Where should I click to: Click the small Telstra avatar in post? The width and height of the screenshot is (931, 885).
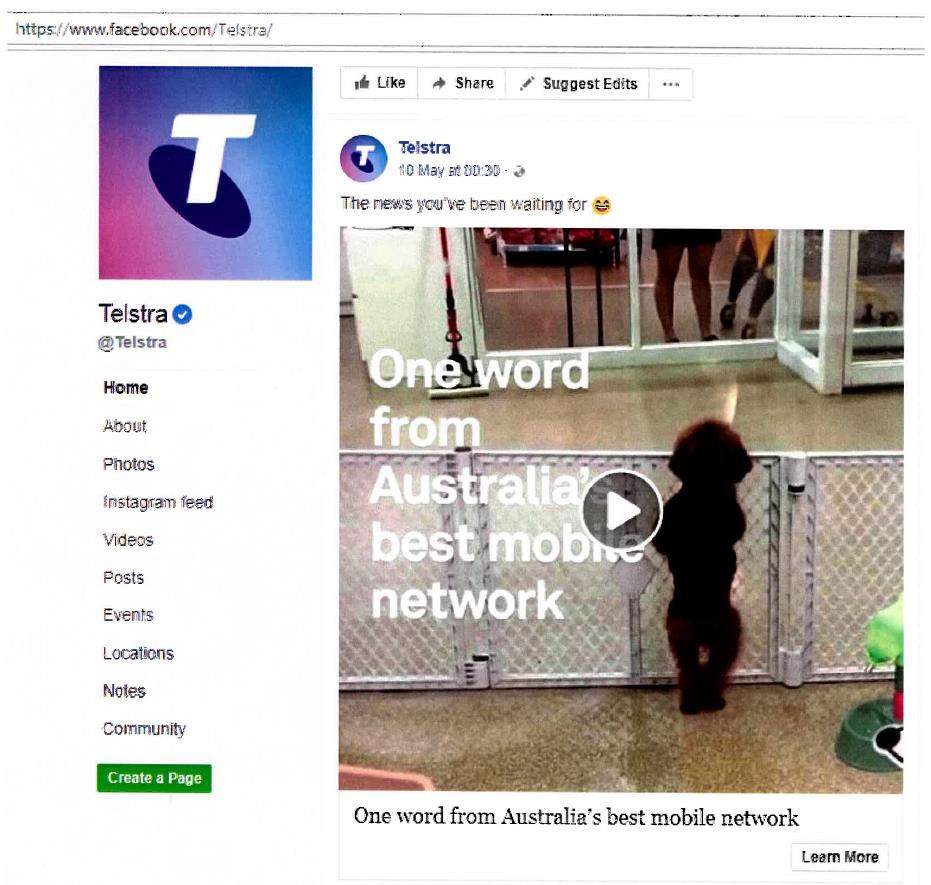point(363,158)
